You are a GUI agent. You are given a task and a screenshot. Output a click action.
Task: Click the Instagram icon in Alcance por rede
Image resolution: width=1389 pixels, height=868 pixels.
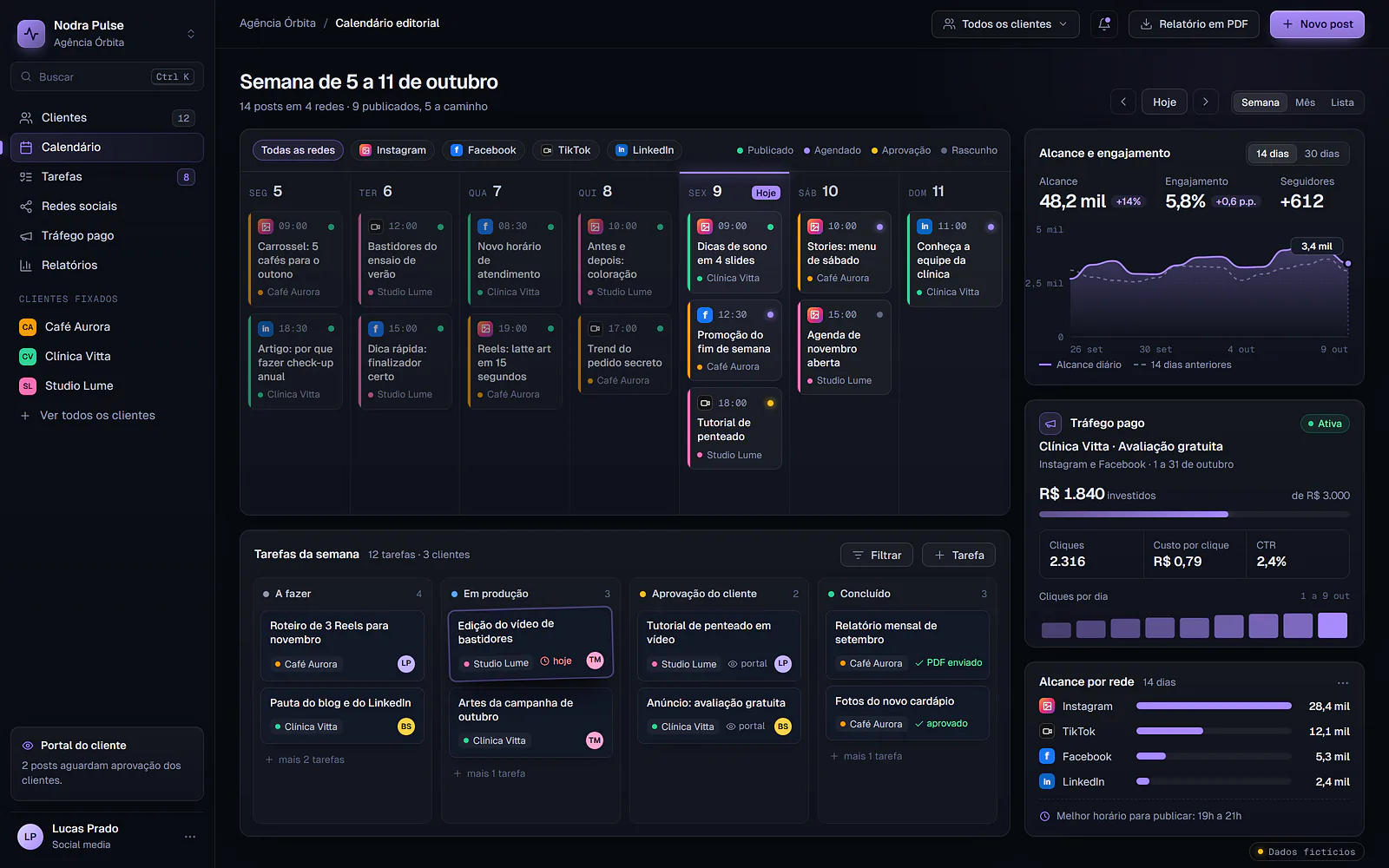coord(1047,707)
